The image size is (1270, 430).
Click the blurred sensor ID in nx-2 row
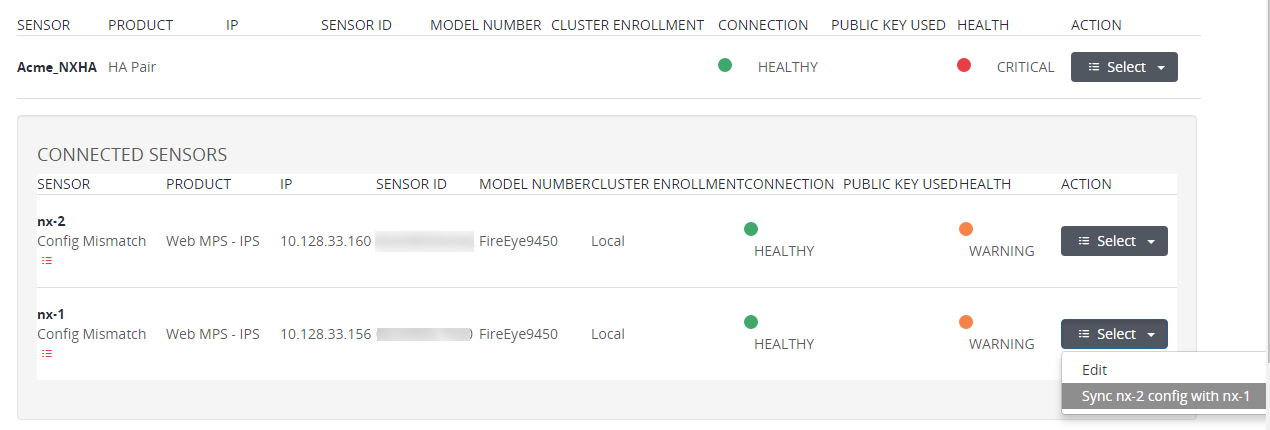(x=424, y=241)
